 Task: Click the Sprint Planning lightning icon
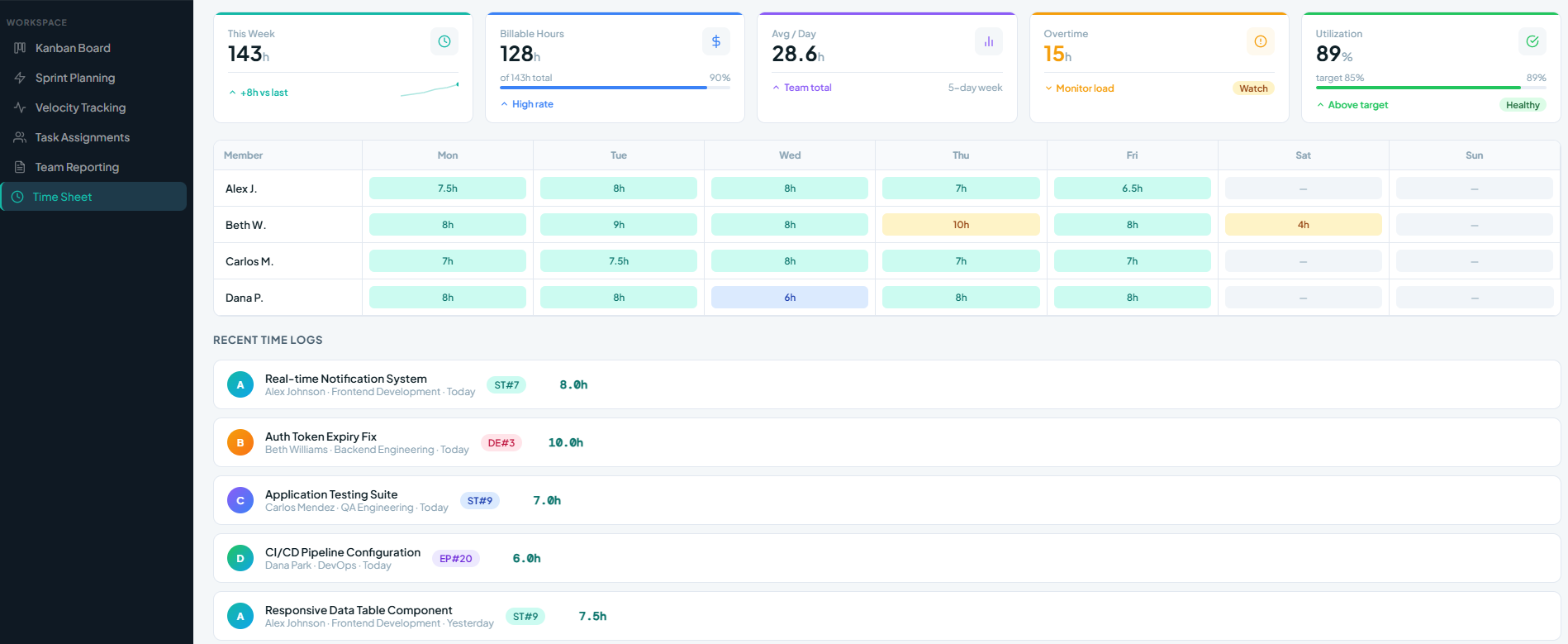pyautogui.click(x=20, y=78)
